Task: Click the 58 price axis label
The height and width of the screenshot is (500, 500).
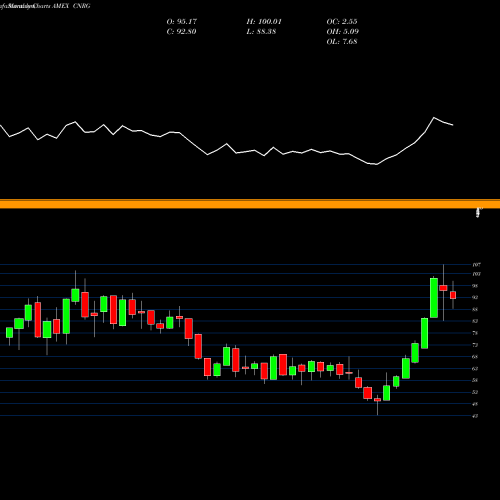Action: coord(475,380)
